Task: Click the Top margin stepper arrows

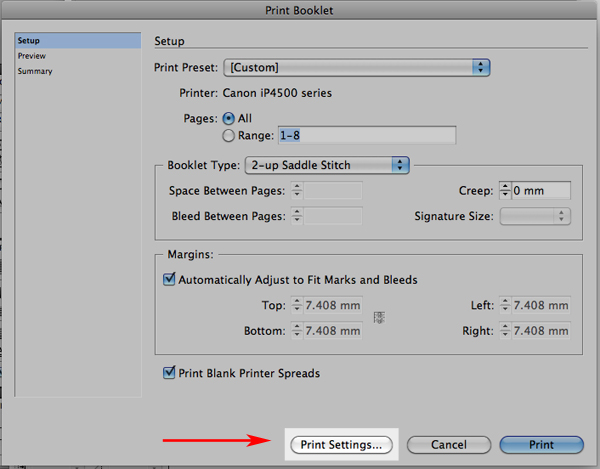Action: click(x=297, y=305)
